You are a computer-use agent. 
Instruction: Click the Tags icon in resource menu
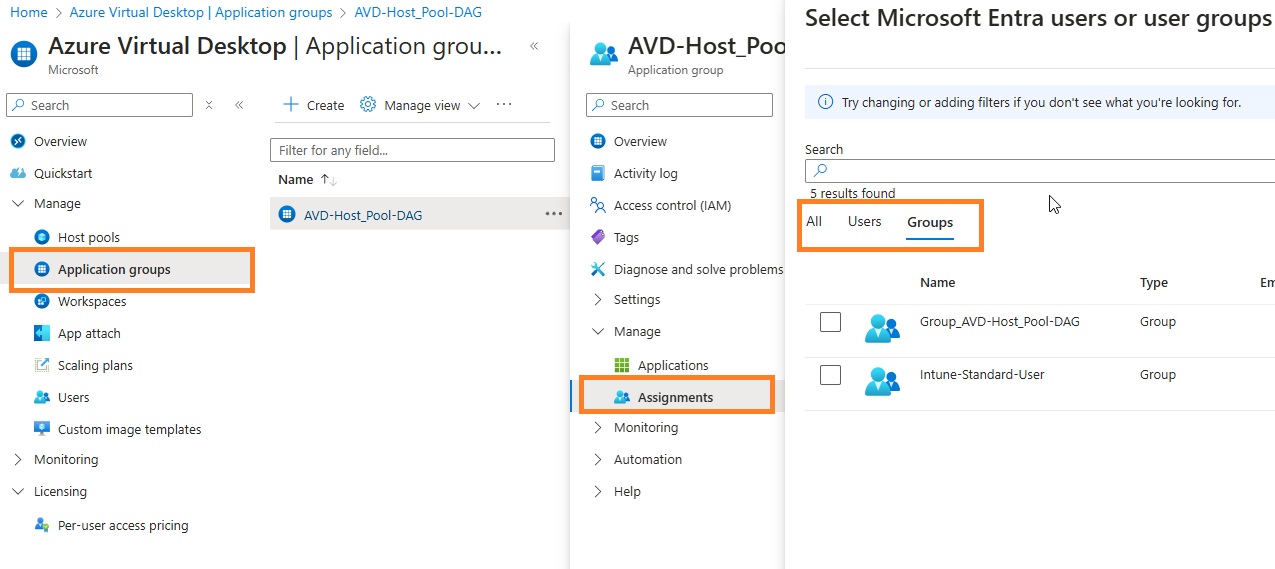coord(598,237)
